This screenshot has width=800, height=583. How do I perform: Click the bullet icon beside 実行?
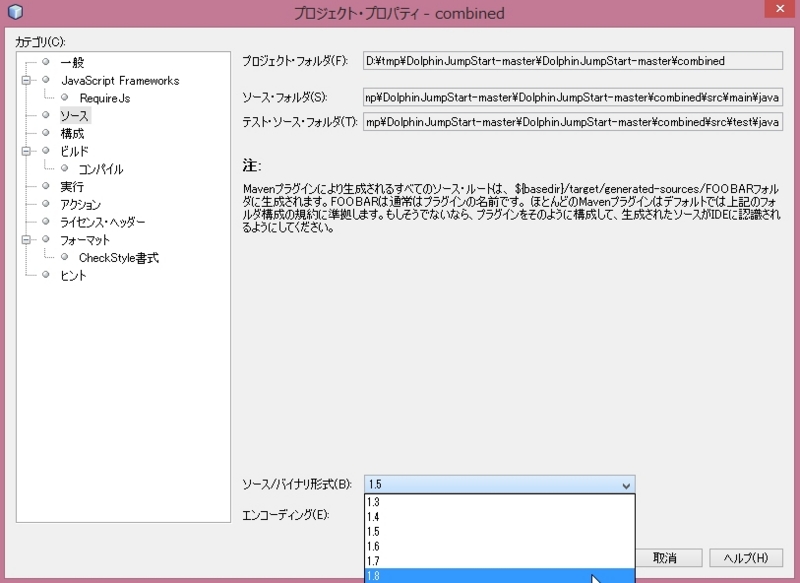pos(45,186)
